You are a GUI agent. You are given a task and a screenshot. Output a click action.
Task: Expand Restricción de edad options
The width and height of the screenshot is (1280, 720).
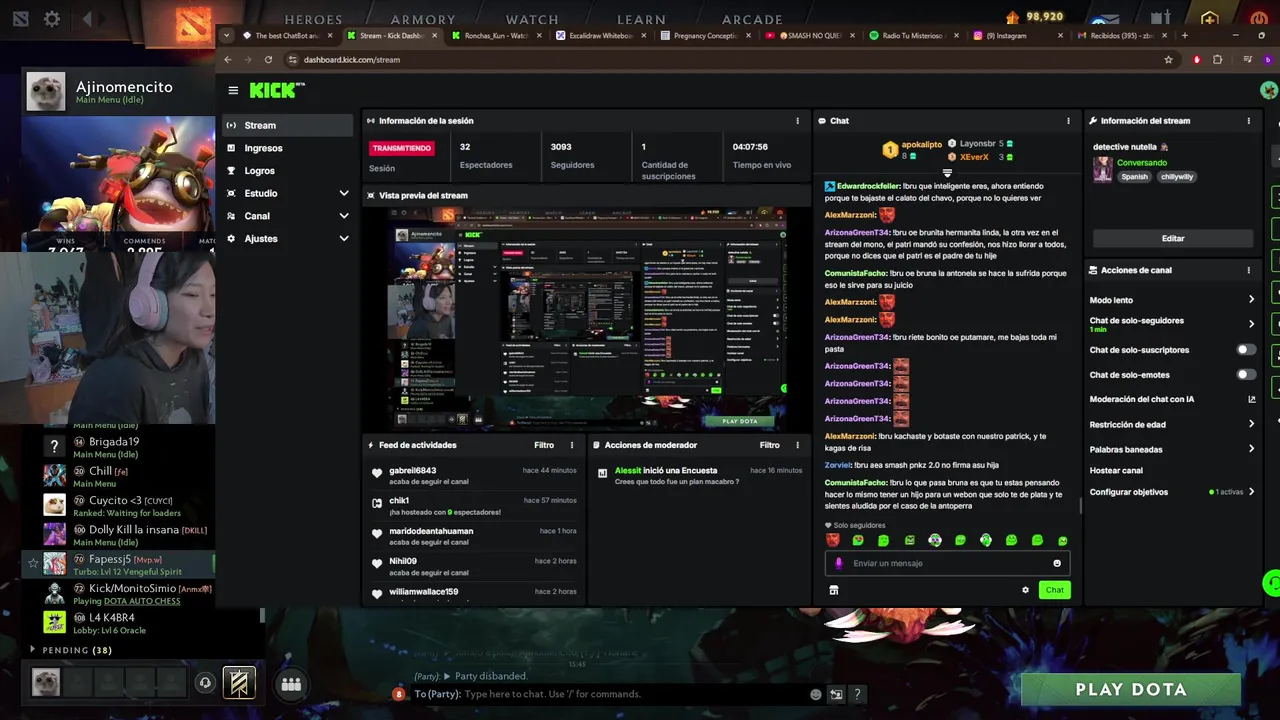[x=1251, y=424]
